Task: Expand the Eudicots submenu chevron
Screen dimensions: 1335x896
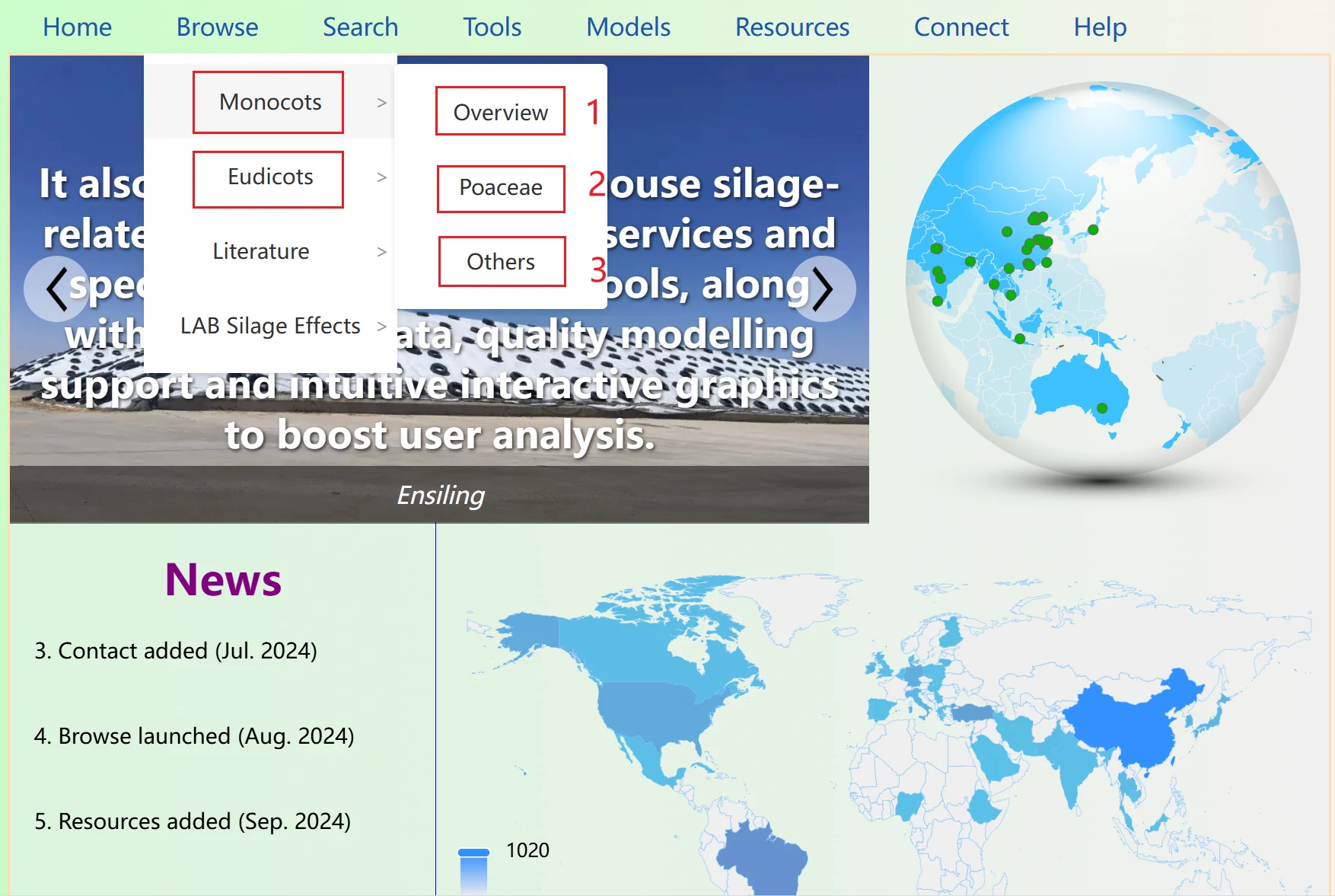Action: tap(381, 177)
